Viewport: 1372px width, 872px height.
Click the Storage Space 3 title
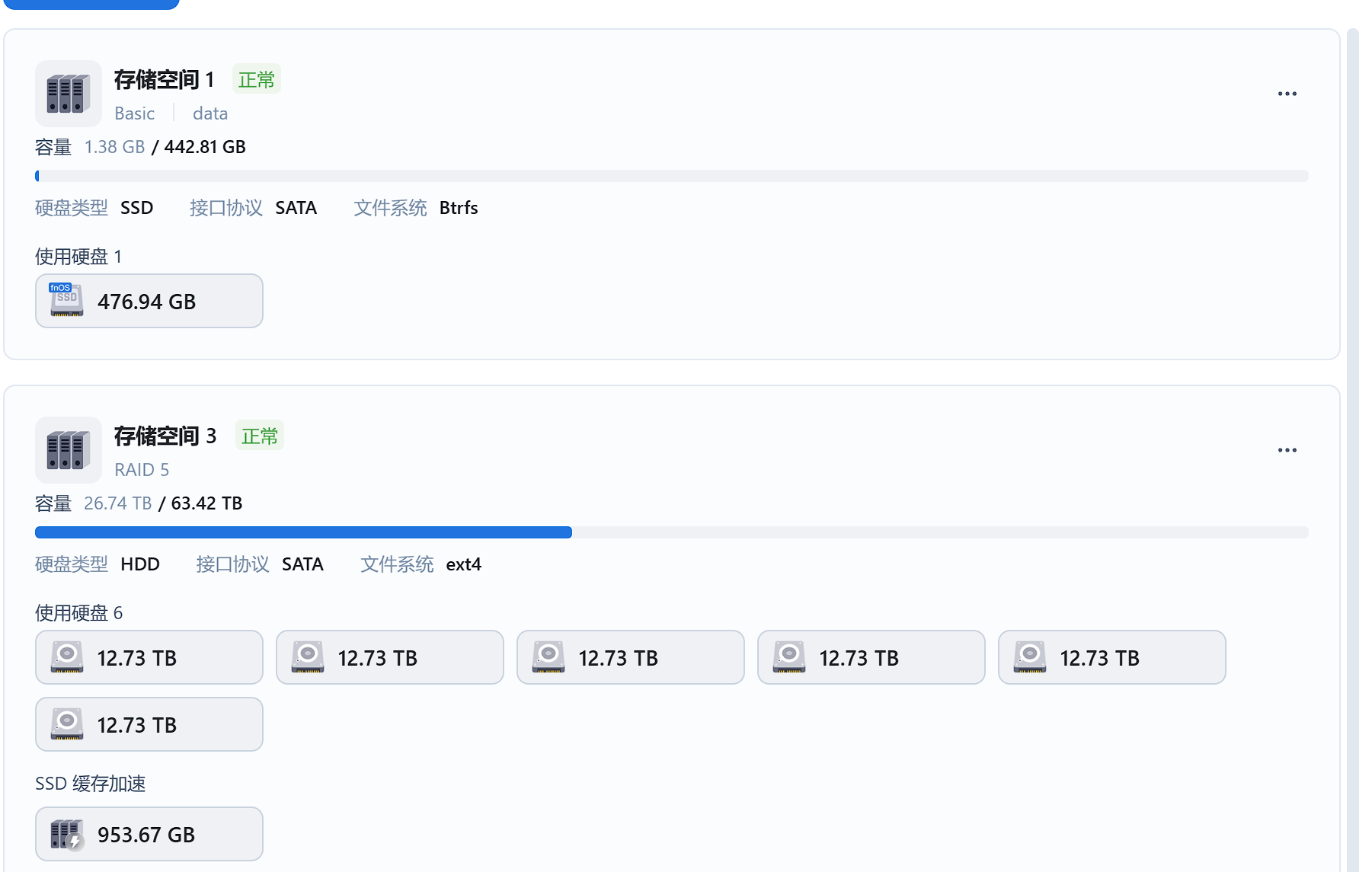(x=165, y=436)
